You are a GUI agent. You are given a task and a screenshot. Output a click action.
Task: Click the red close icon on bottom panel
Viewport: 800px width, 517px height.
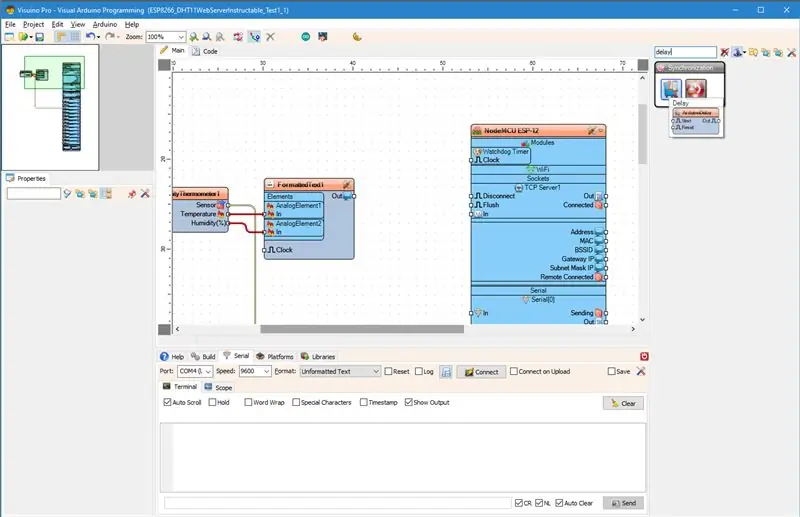point(644,356)
